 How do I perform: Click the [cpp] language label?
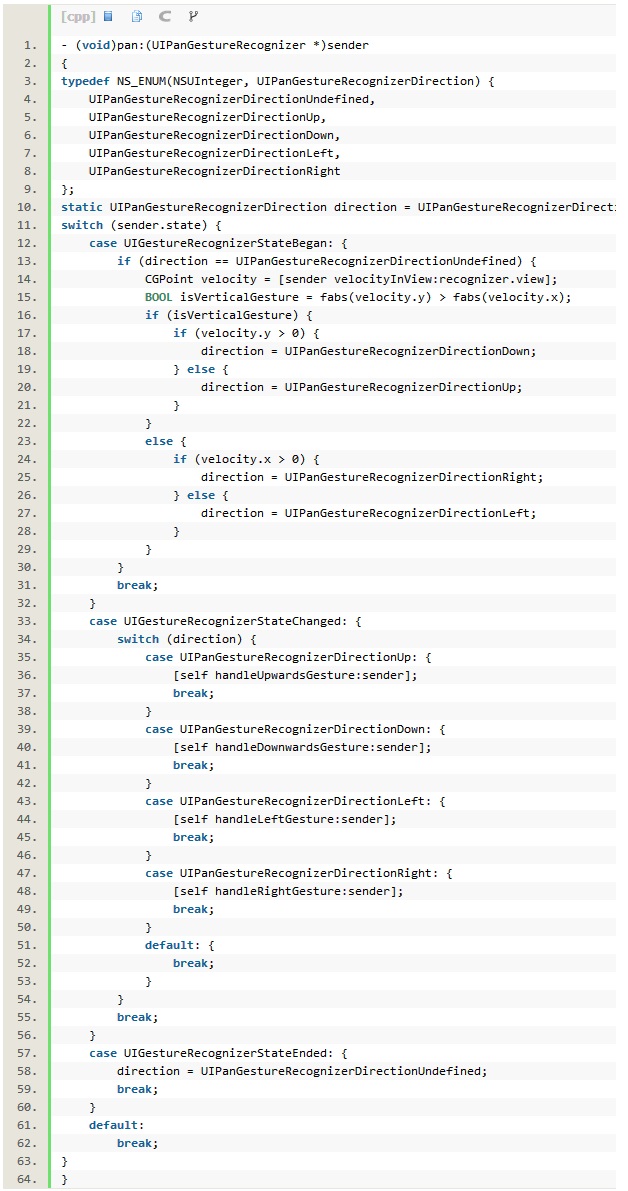tap(77, 17)
